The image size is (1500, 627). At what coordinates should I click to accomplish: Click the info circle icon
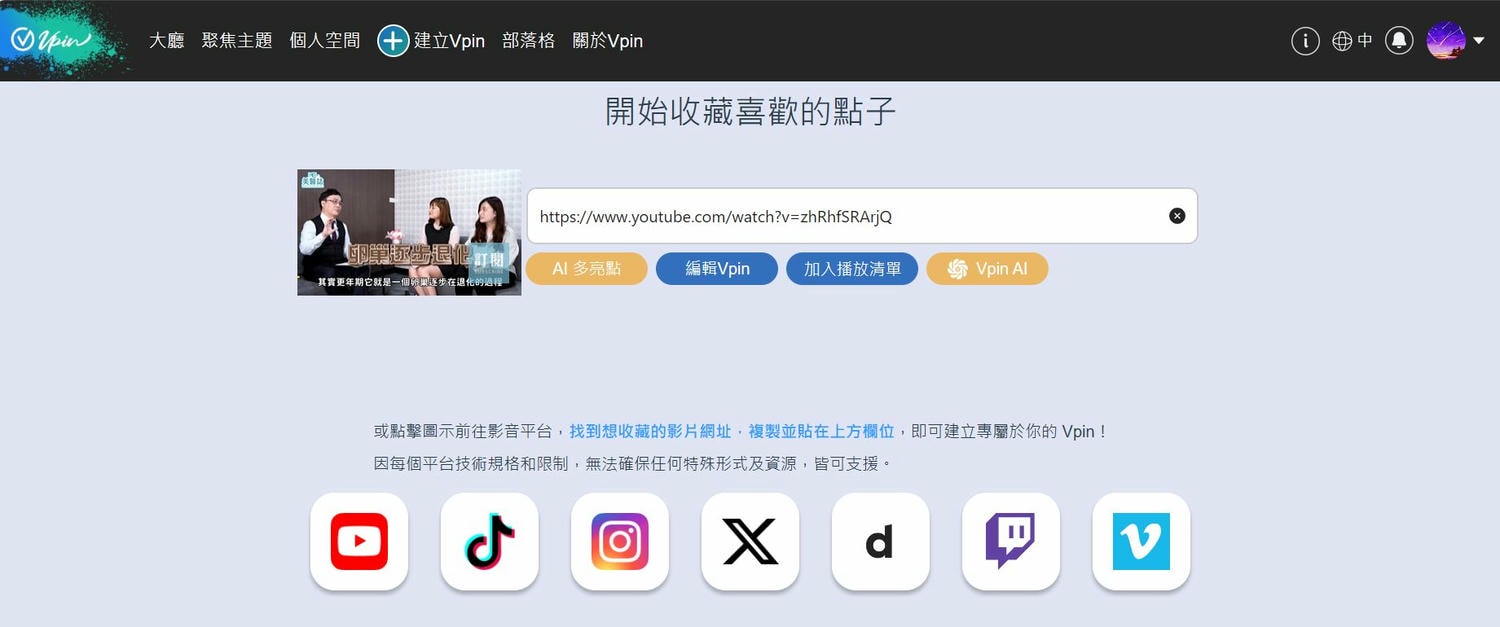click(x=1305, y=41)
